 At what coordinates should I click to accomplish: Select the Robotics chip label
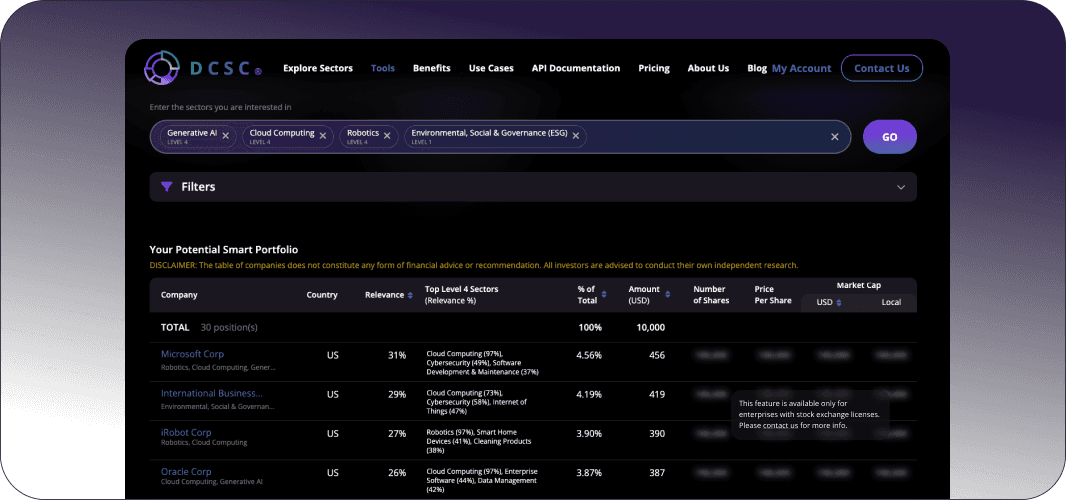coord(362,133)
